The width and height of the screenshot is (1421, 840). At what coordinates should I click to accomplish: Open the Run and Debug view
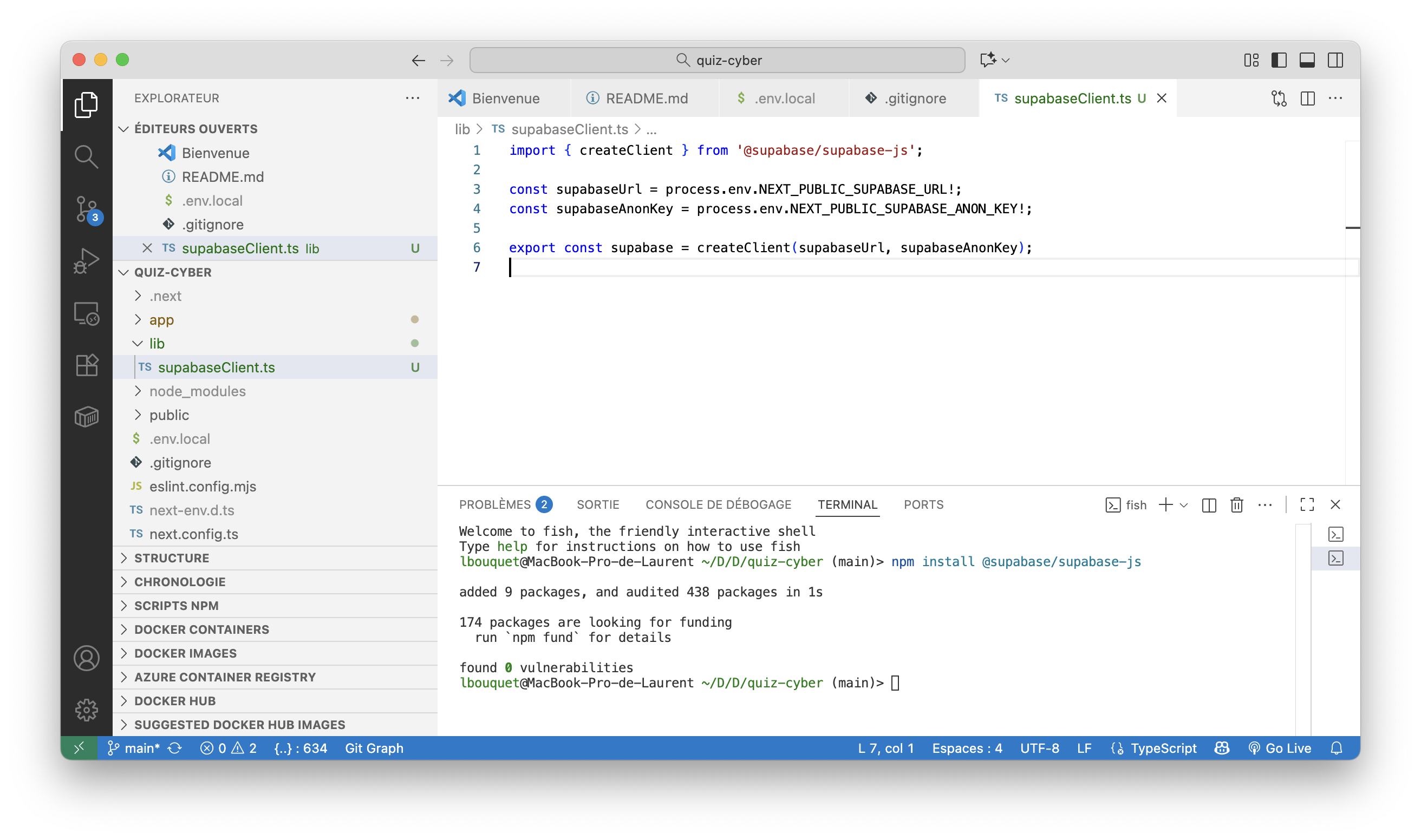pyautogui.click(x=86, y=260)
